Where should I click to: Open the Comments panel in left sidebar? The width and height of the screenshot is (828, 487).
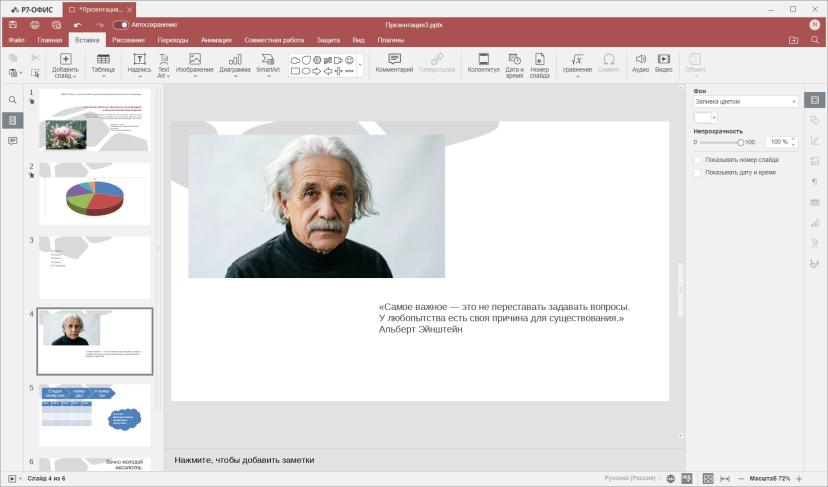tap(13, 141)
